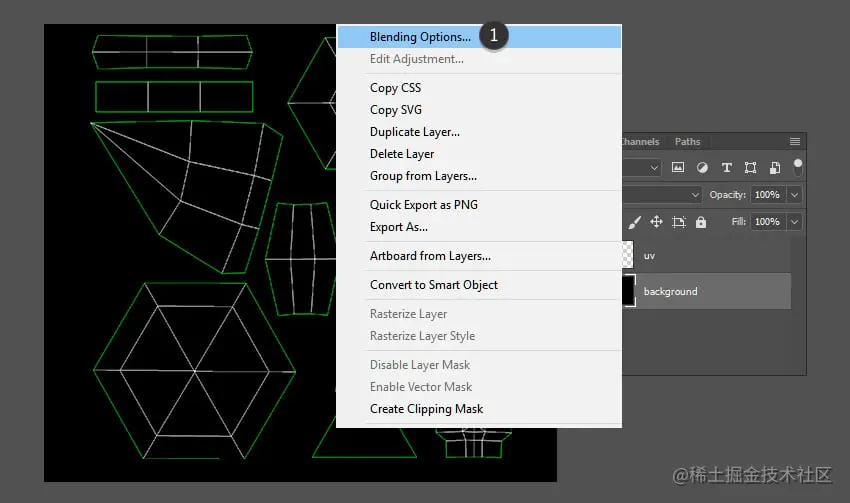The height and width of the screenshot is (503, 850).
Task: Toggle lock all padlock icon
Action: pyautogui.click(x=701, y=222)
